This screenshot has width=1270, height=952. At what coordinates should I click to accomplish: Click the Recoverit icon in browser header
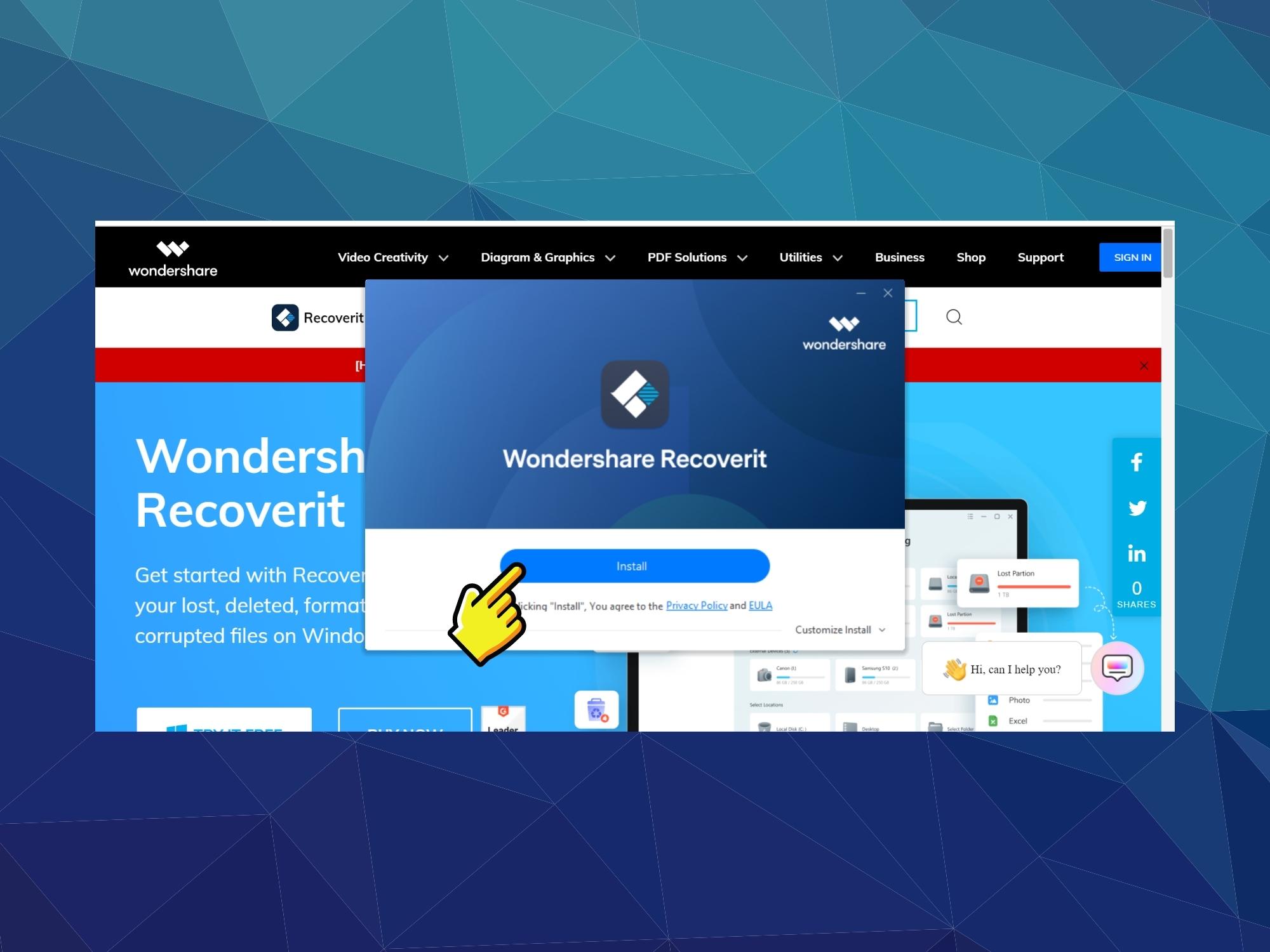pos(288,317)
